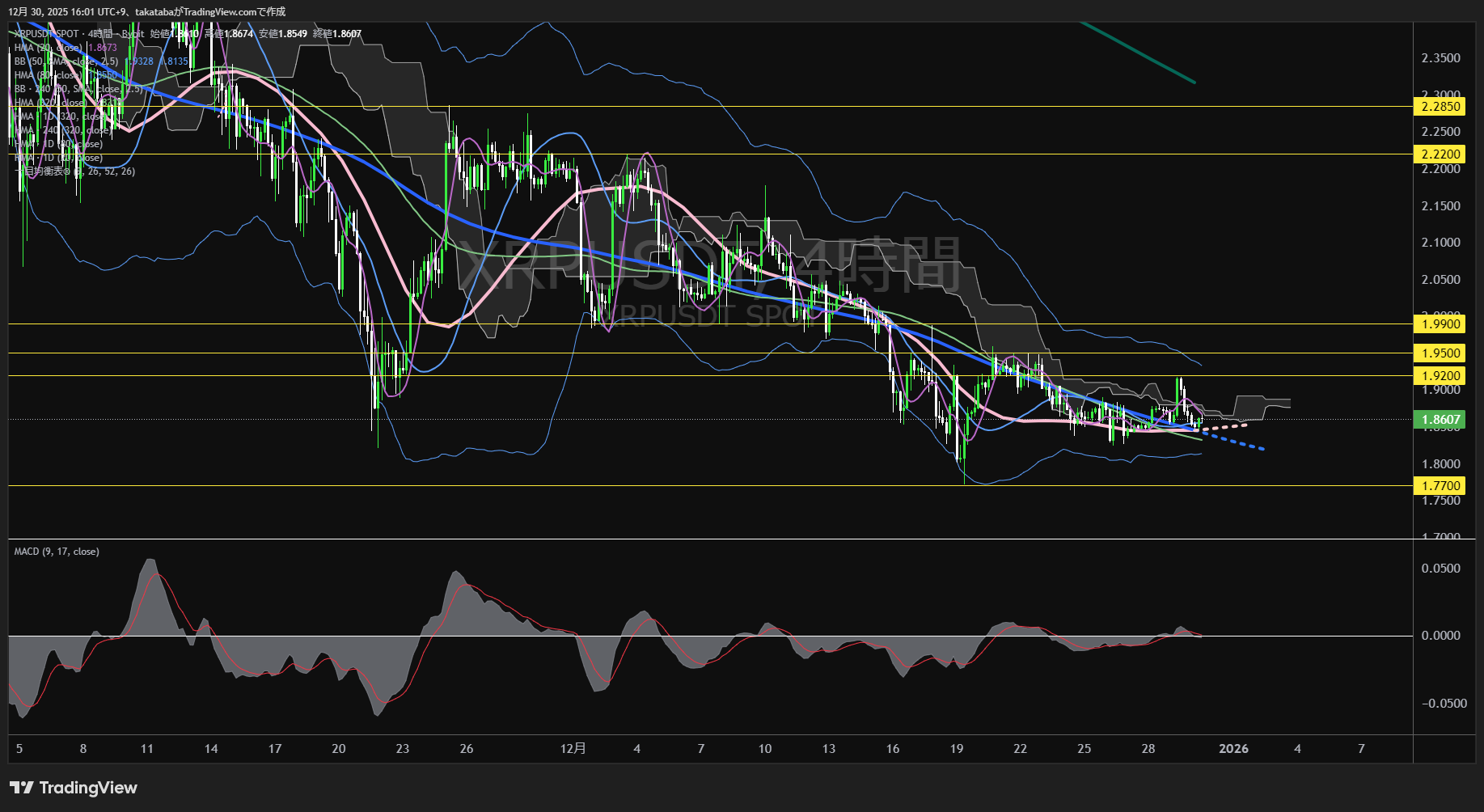Select the HMA・1D (320, close) legend entry
Screen dimensions: 1484x812
pos(59,117)
